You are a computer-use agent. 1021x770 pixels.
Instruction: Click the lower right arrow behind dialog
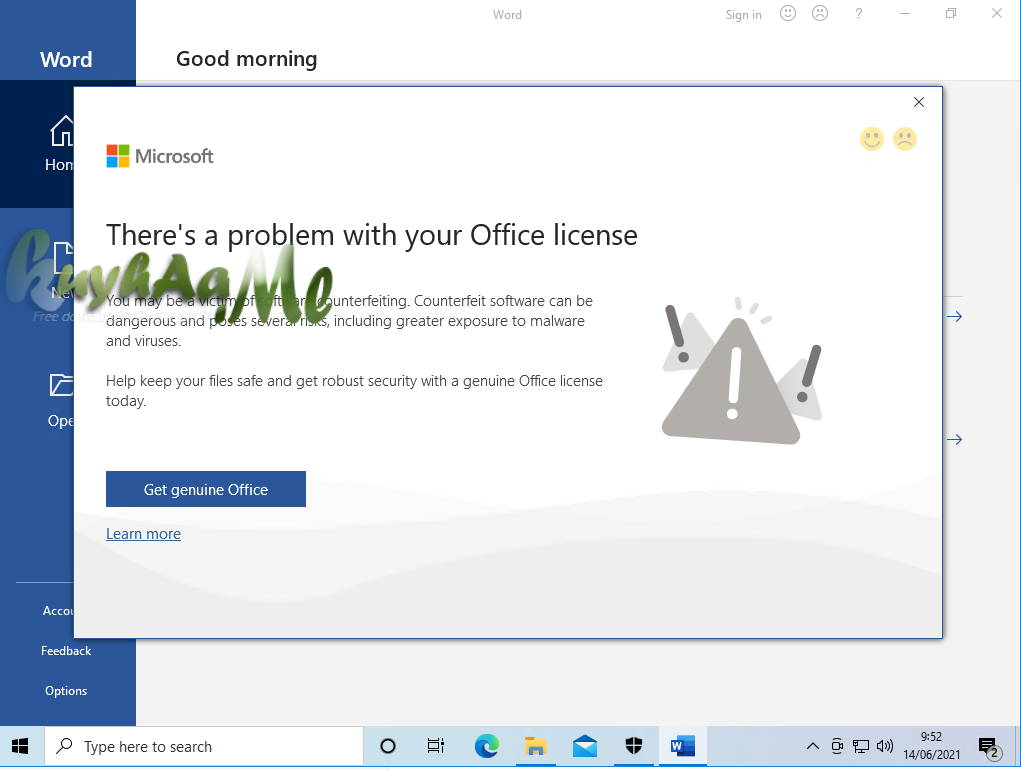click(955, 439)
